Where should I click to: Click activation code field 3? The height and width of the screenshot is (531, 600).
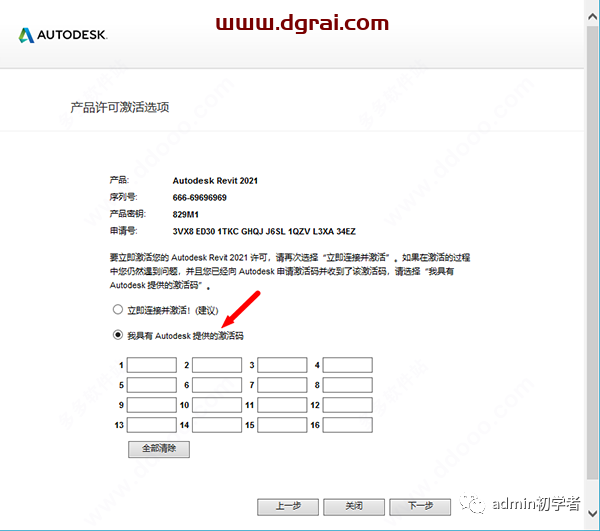[282, 365]
